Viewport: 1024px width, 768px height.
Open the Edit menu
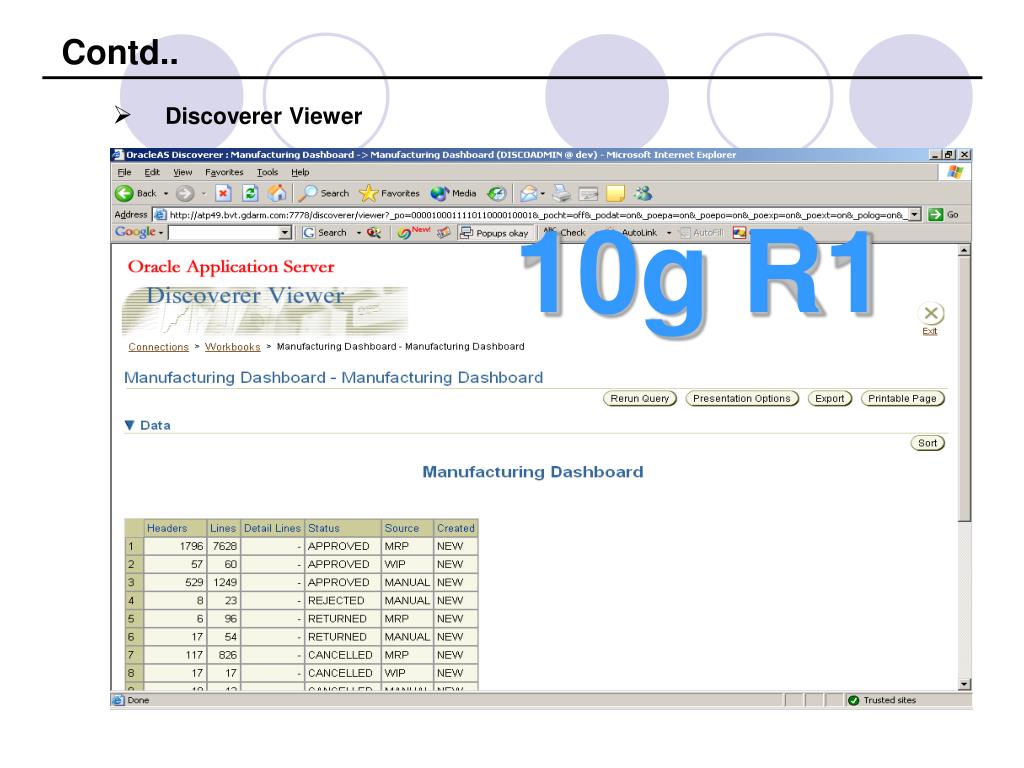click(x=152, y=172)
